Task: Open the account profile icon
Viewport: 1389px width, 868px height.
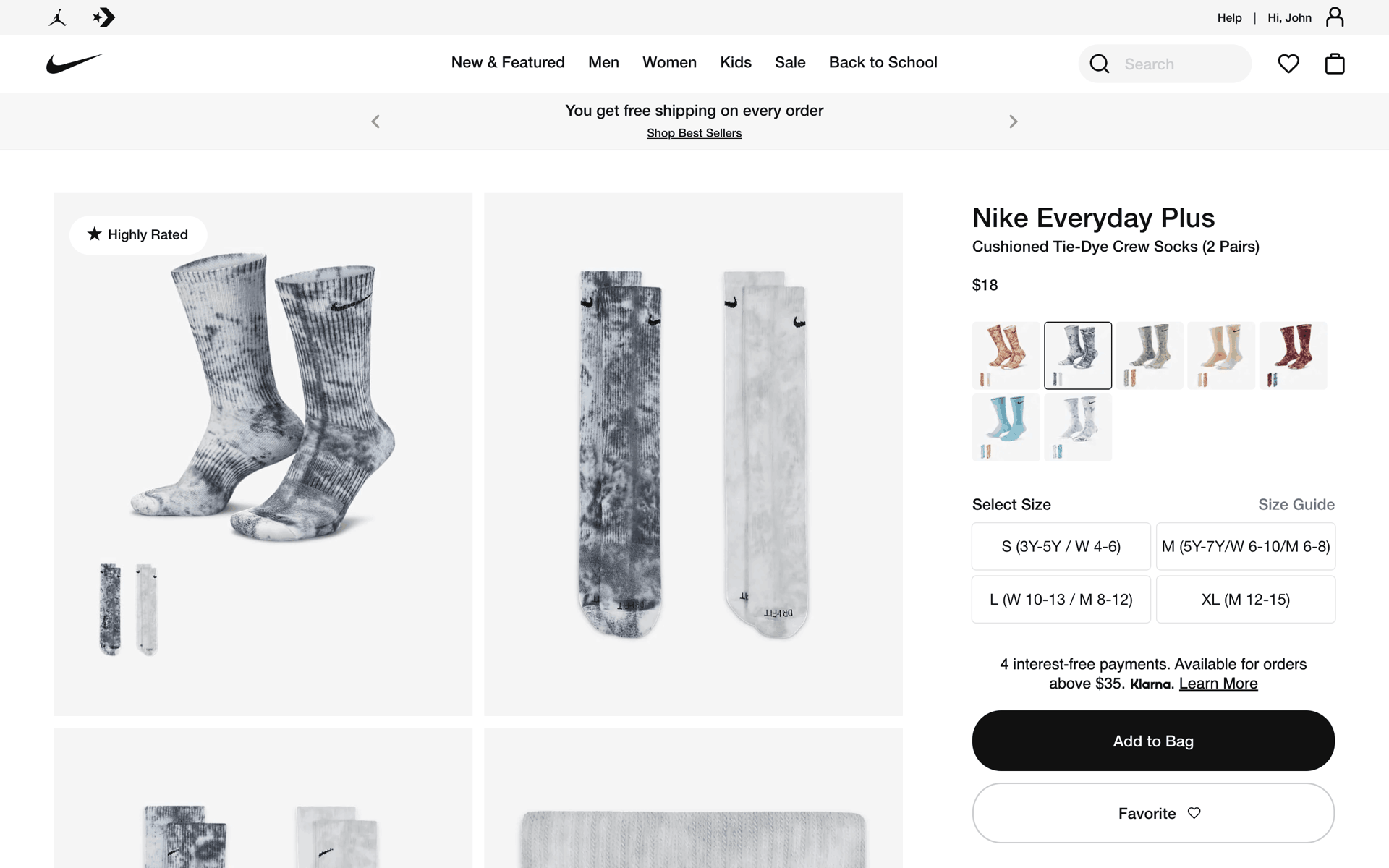Action: pos(1335,17)
